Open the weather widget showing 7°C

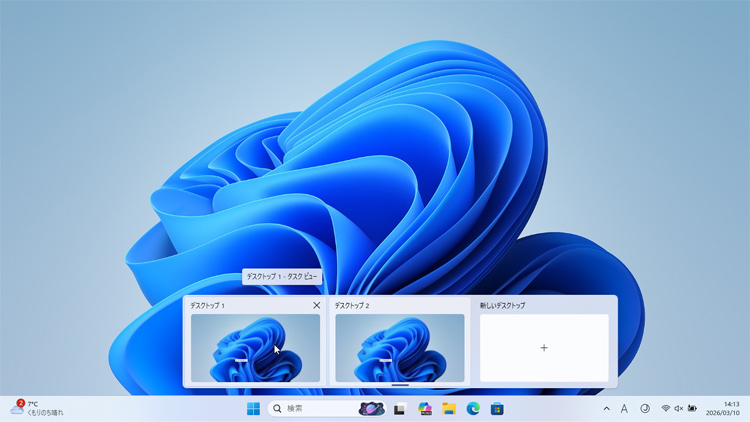36,408
